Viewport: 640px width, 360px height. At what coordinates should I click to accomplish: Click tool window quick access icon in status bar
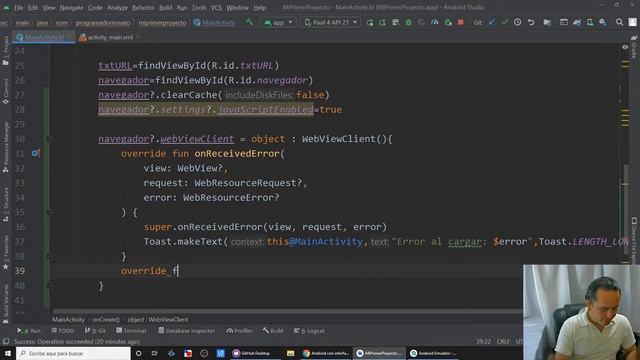pos(6,341)
